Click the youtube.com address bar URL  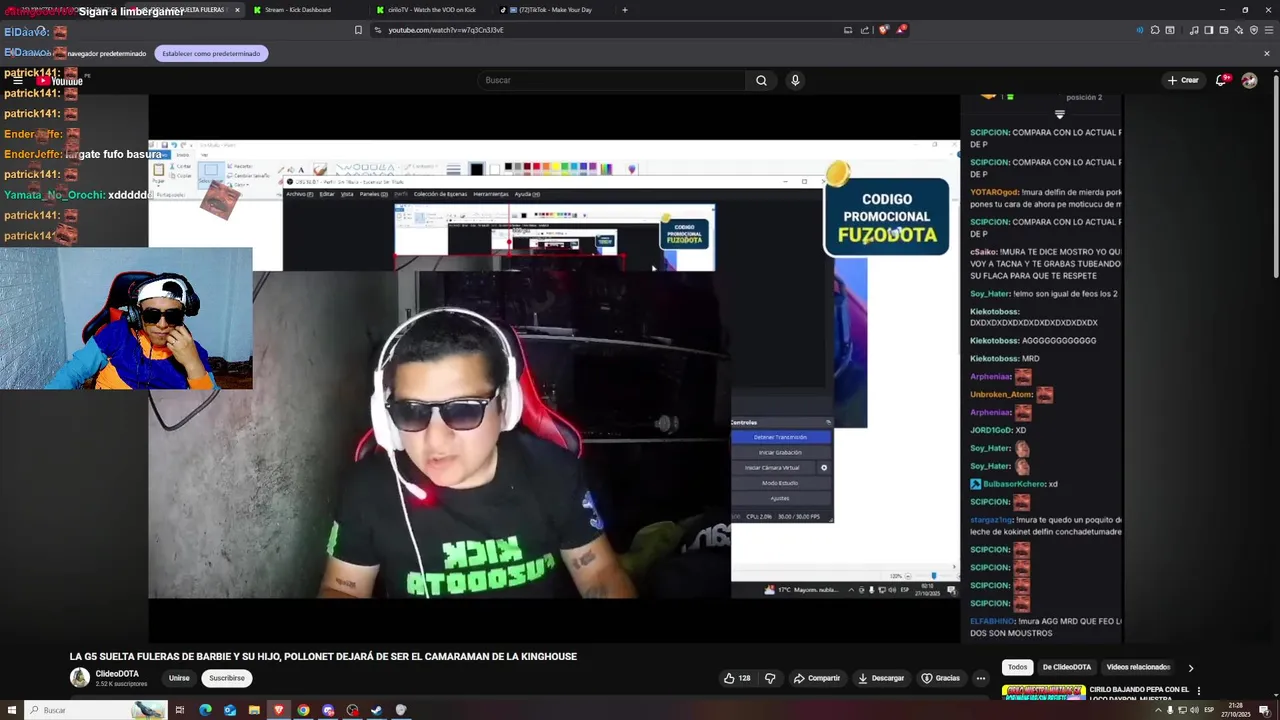pos(446,30)
